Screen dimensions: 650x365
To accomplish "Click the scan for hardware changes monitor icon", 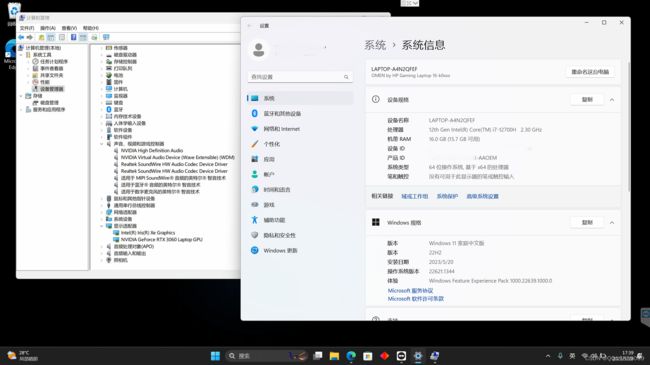I will tap(106, 37).
